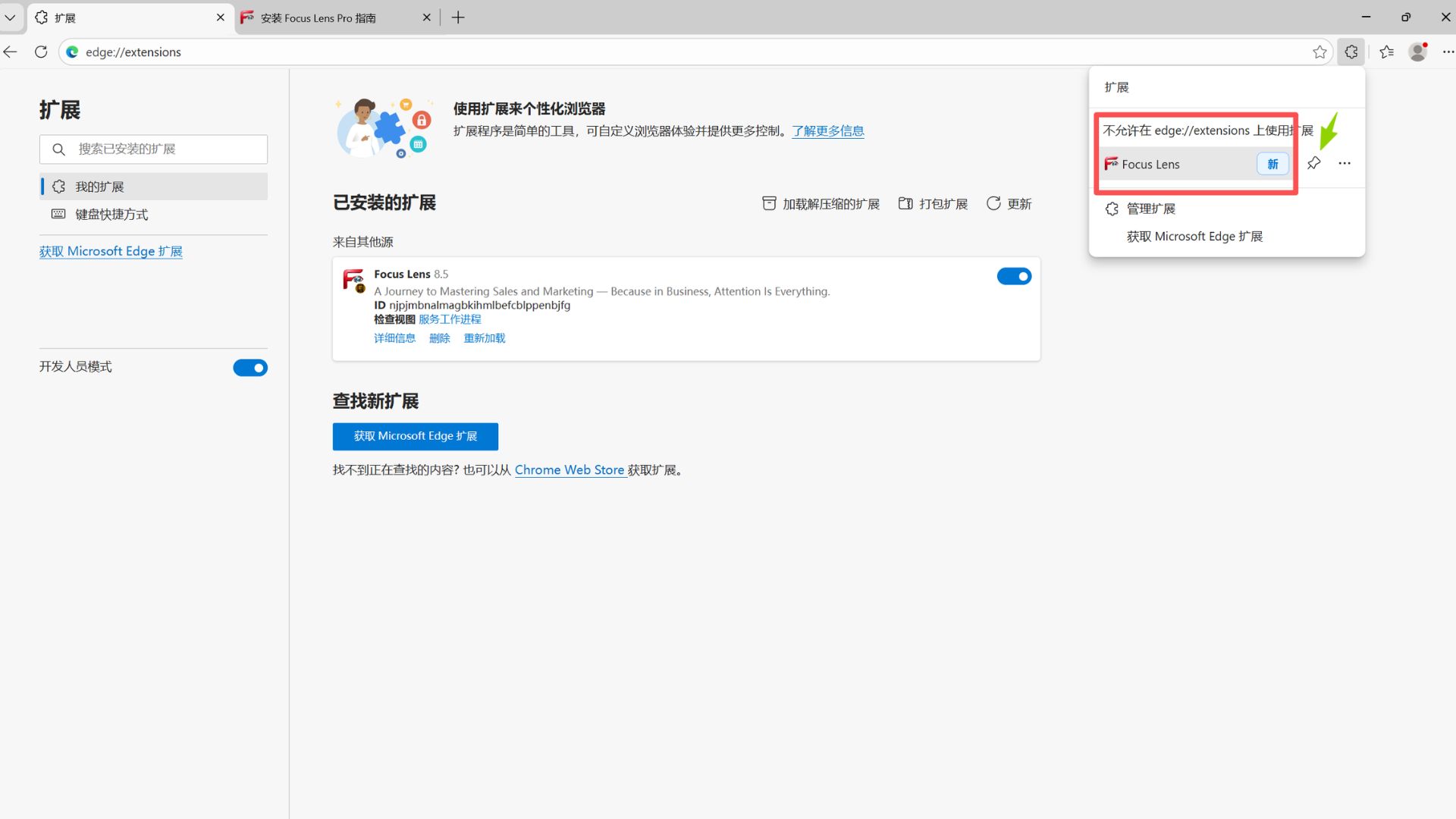Screen dimensions: 1456x819
Task: Click the extensions puzzle icon in toolbar
Action: [x=1351, y=52]
